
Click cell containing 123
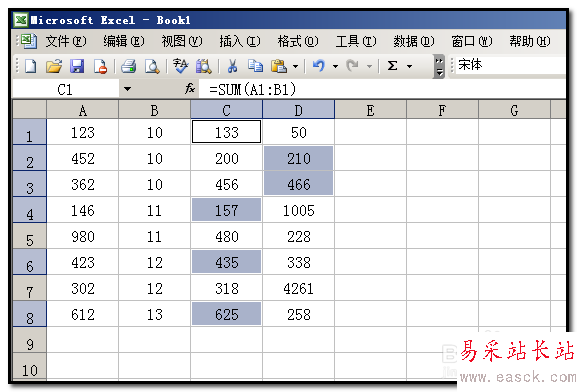point(82,132)
